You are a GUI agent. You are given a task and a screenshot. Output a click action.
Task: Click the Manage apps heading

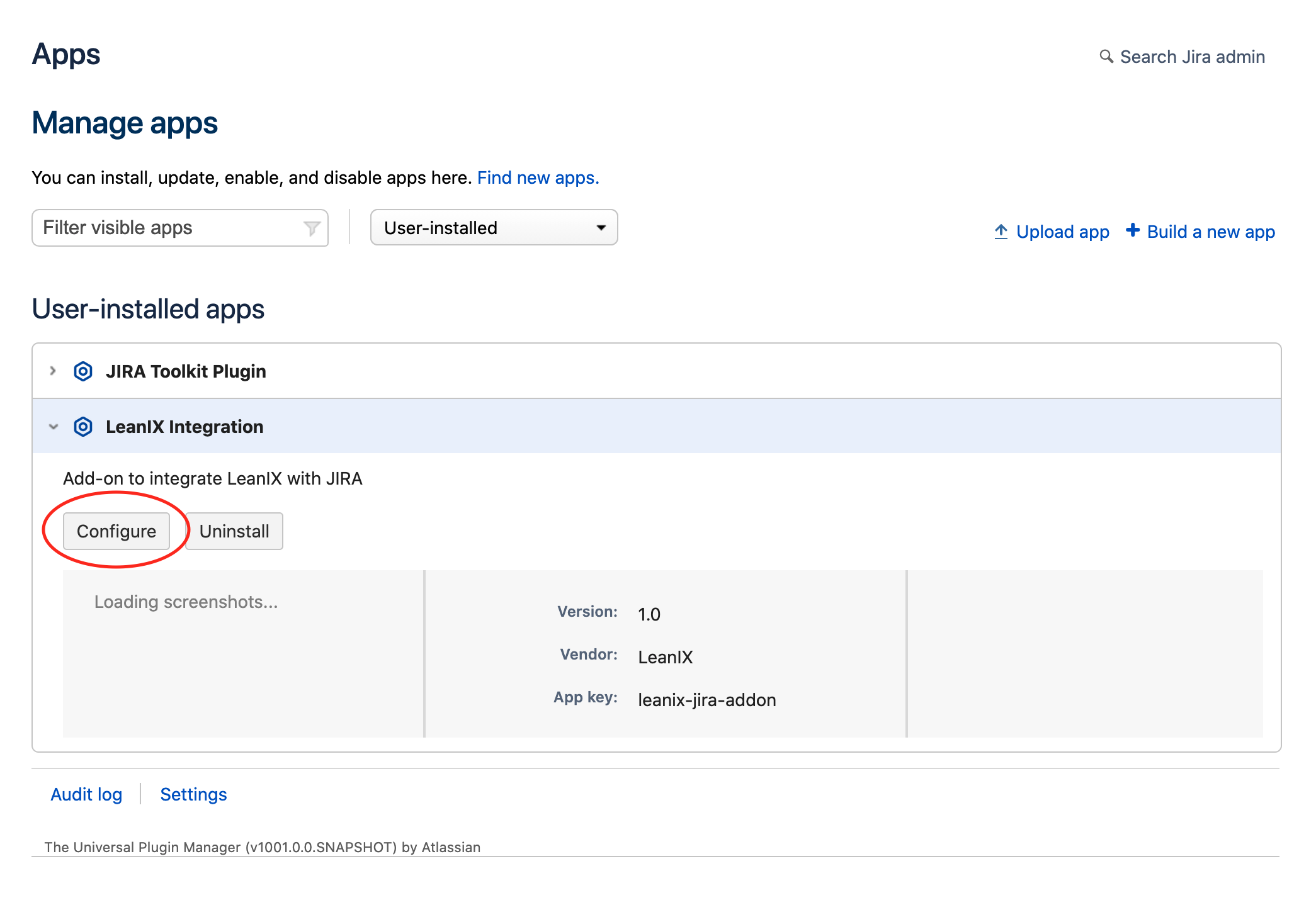point(125,123)
